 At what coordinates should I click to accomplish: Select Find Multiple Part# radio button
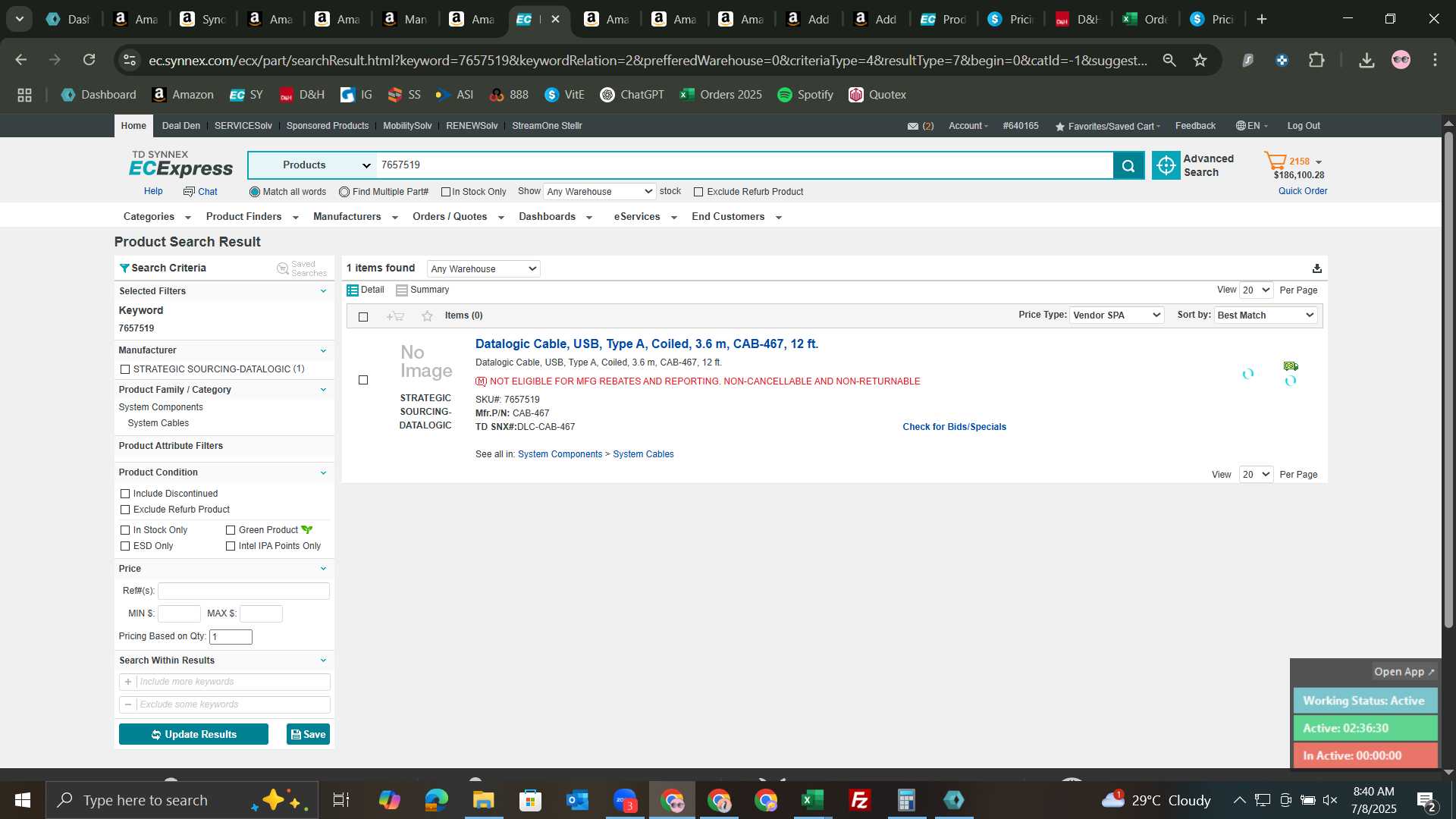(344, 192)
